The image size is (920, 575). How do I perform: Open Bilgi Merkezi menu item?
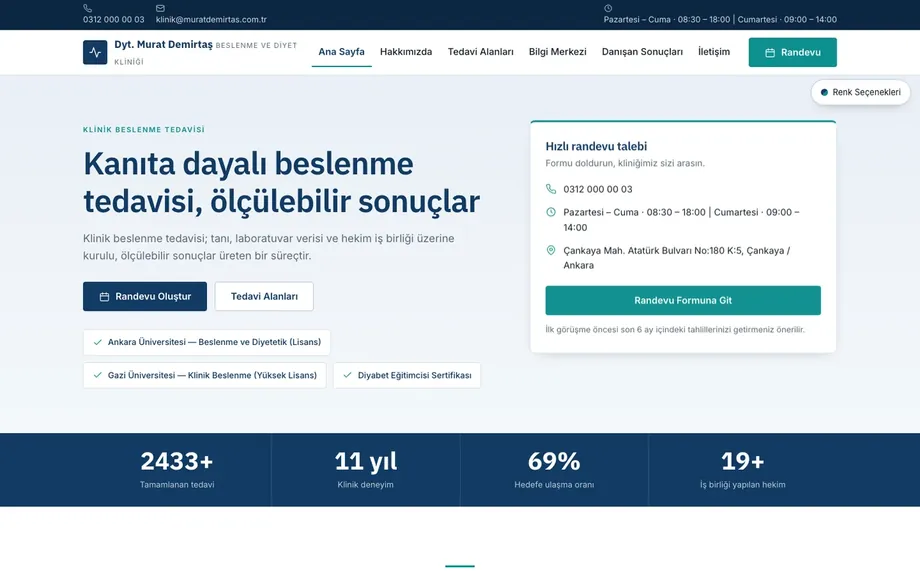[x=557, y=52]
